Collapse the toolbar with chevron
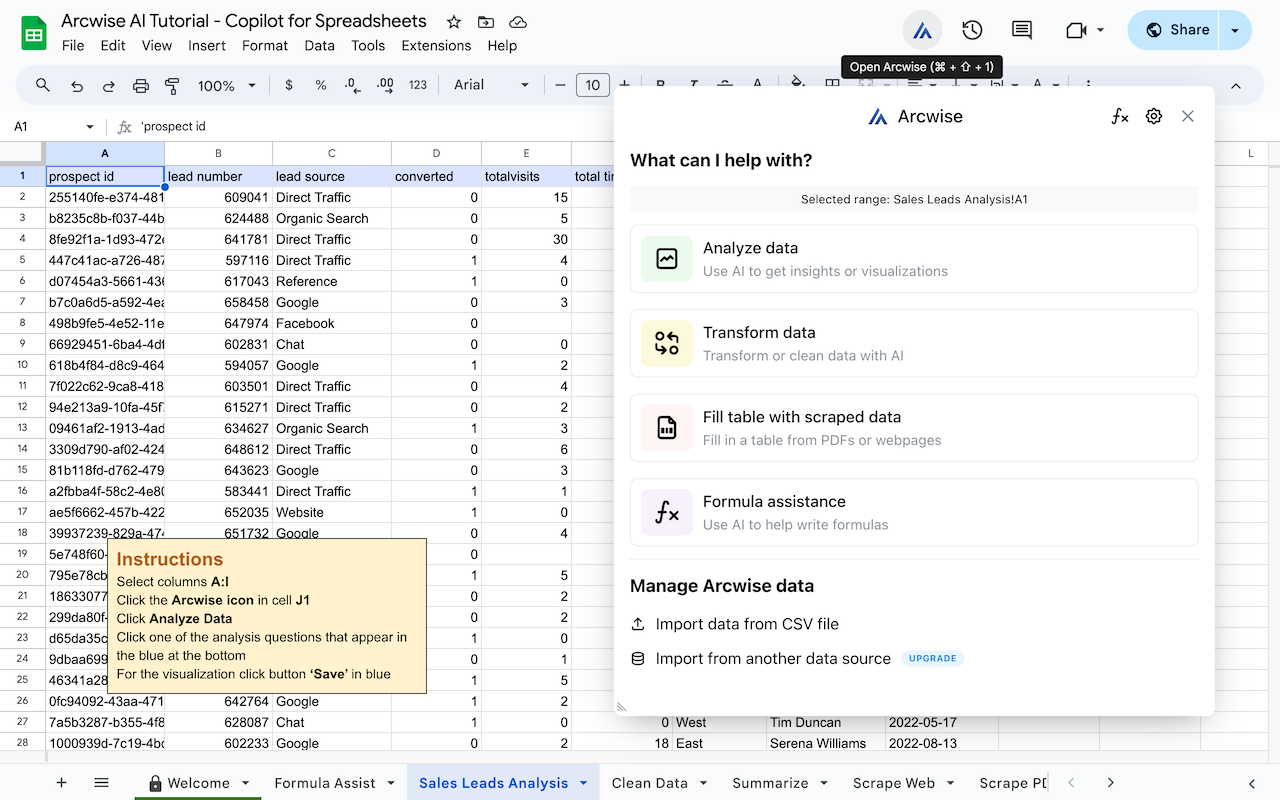This screenshot has height=800, width=1280. 1235,86
